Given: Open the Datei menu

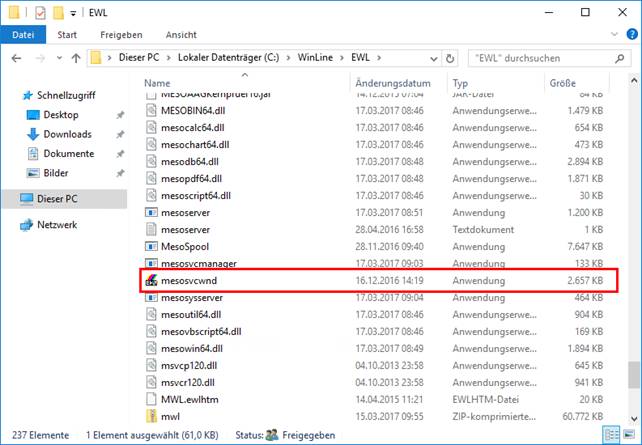Looking at the screenshot, I should tap(21, 35).
